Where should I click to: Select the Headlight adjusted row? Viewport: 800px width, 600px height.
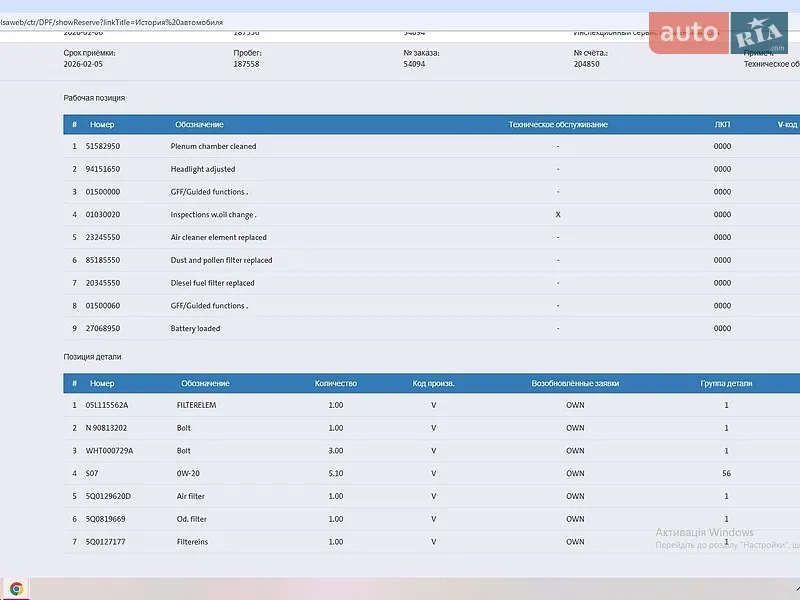(432, 169)
